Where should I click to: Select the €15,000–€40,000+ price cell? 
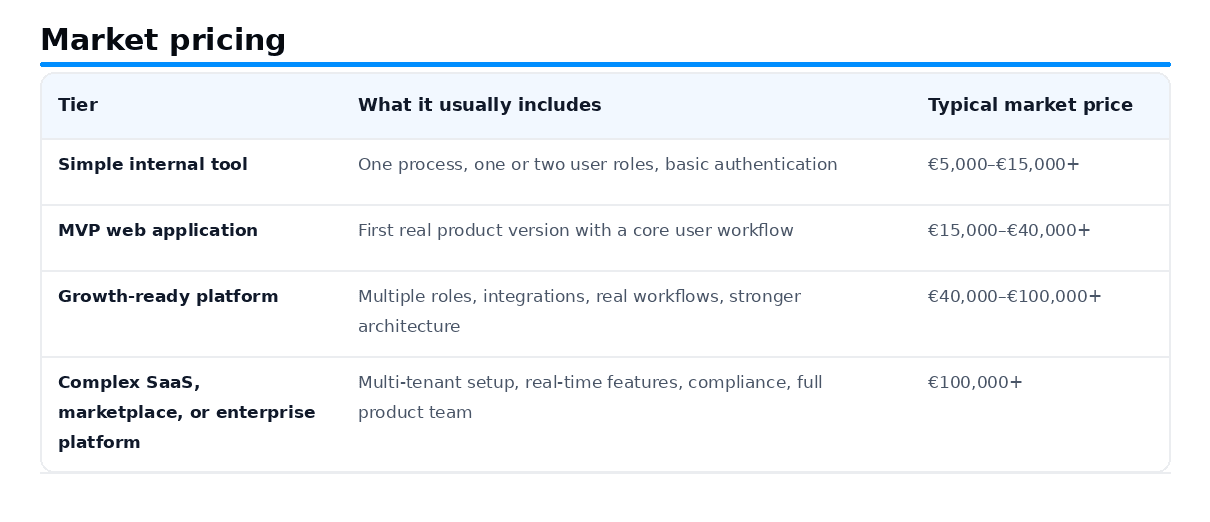coord(1009,230)
